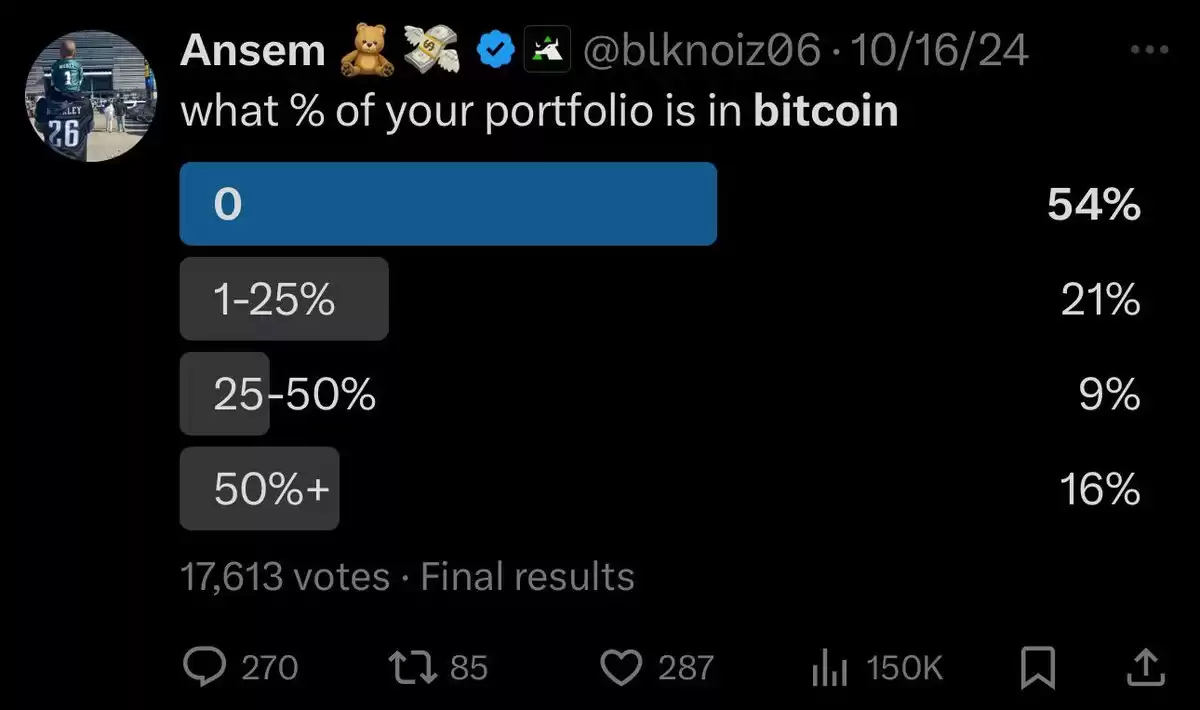The height and width of the screenshot is (710, 1200).
Task: Click the affiliate badge next to checkmark
Action: [x=547, y=52]
